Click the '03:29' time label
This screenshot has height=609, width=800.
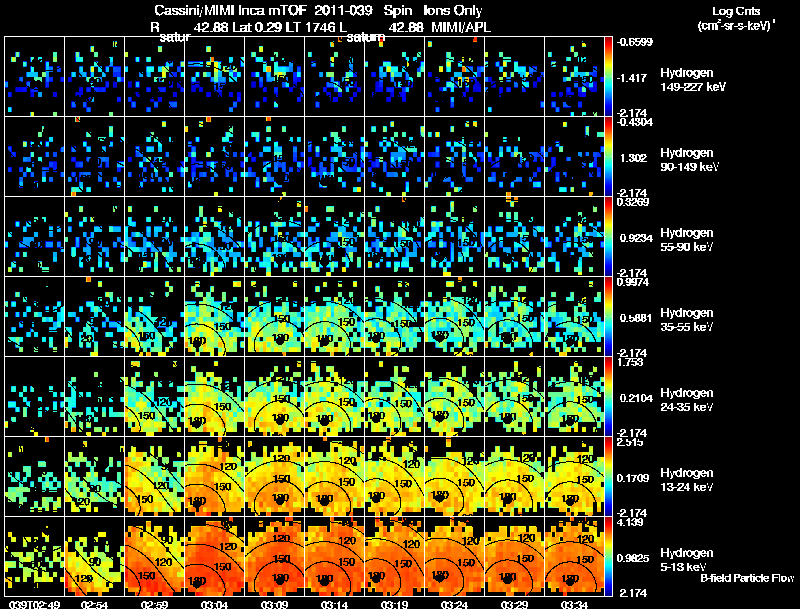click(x=514, y=605)
